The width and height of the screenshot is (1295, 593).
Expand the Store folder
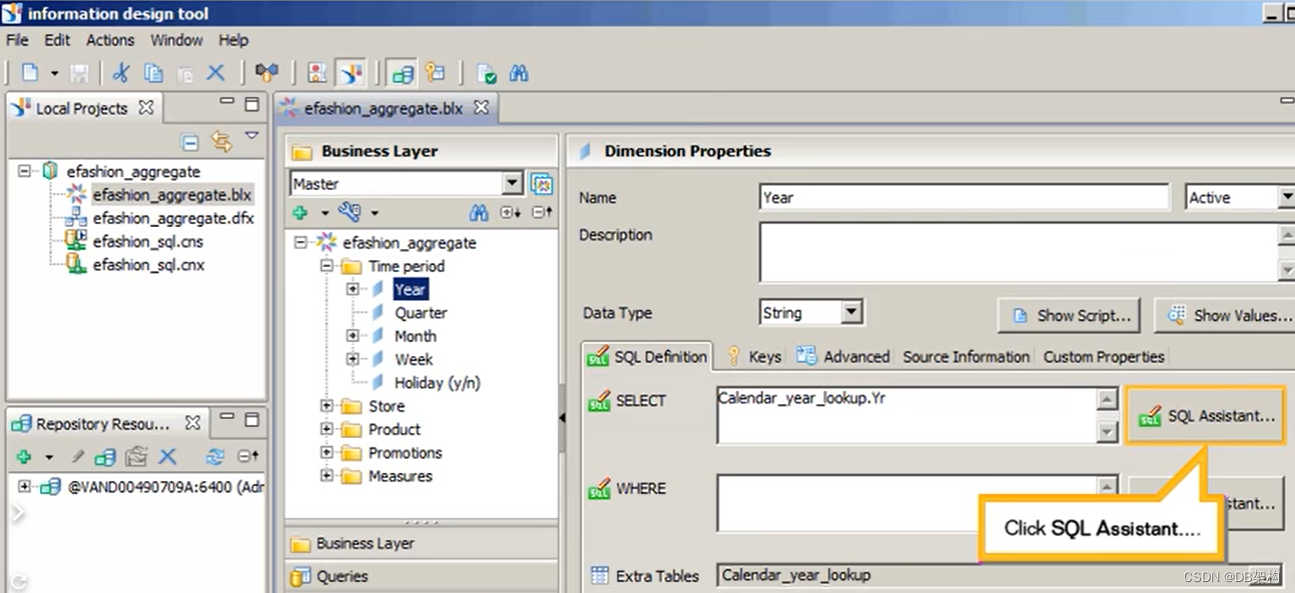tap(327, 406)
